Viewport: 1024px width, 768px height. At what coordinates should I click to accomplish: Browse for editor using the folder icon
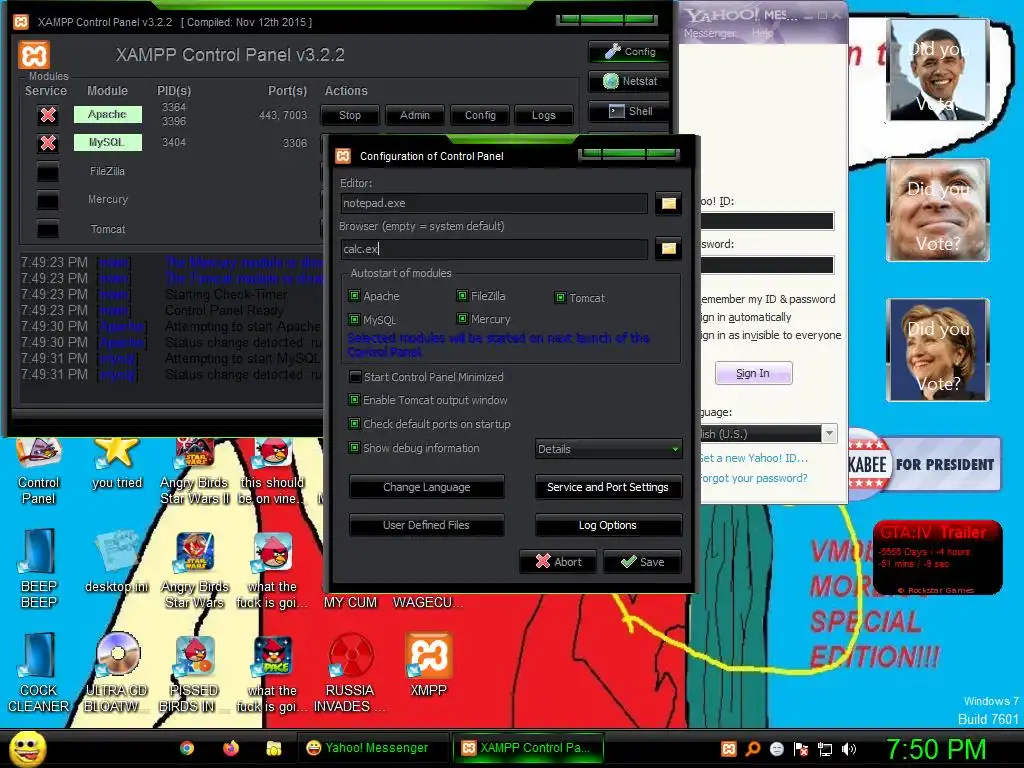668,203
